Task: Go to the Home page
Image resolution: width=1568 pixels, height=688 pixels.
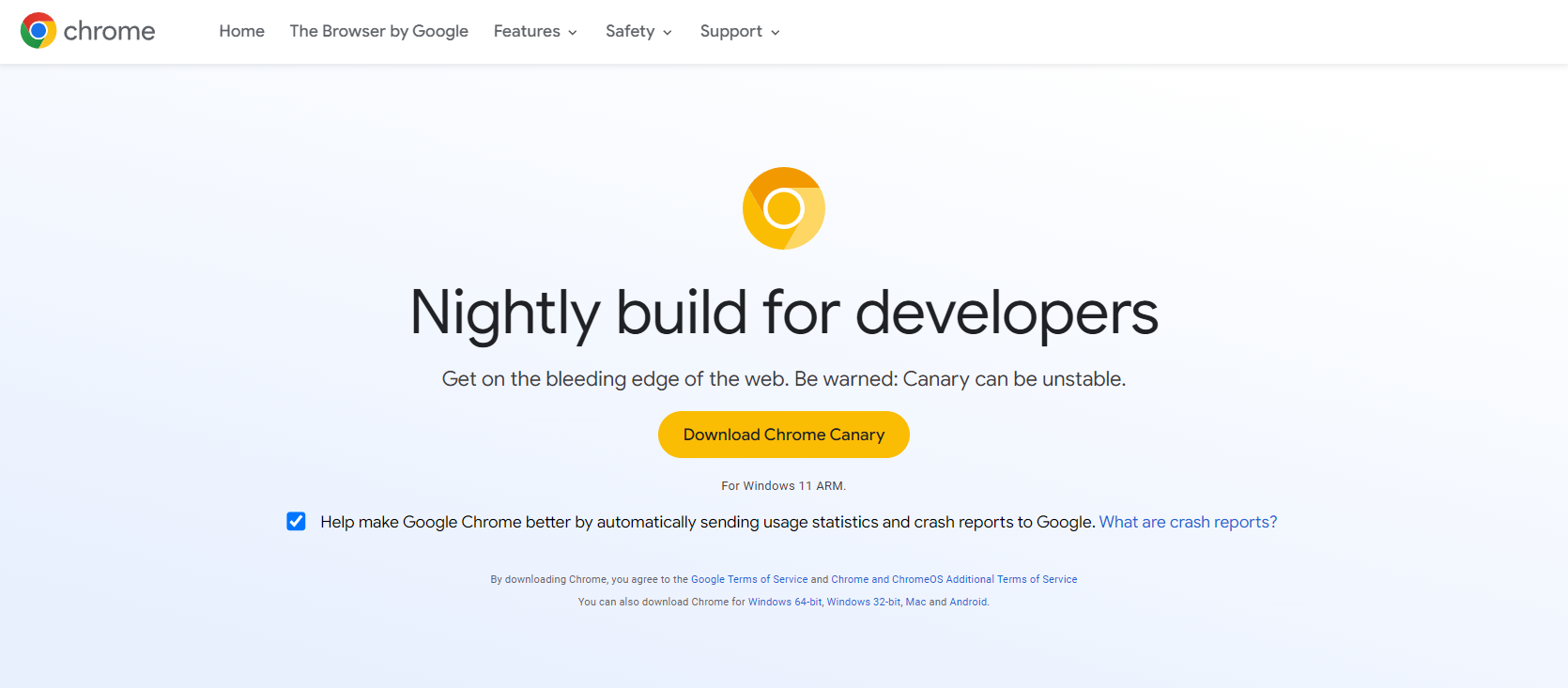Action: point(241,31)
